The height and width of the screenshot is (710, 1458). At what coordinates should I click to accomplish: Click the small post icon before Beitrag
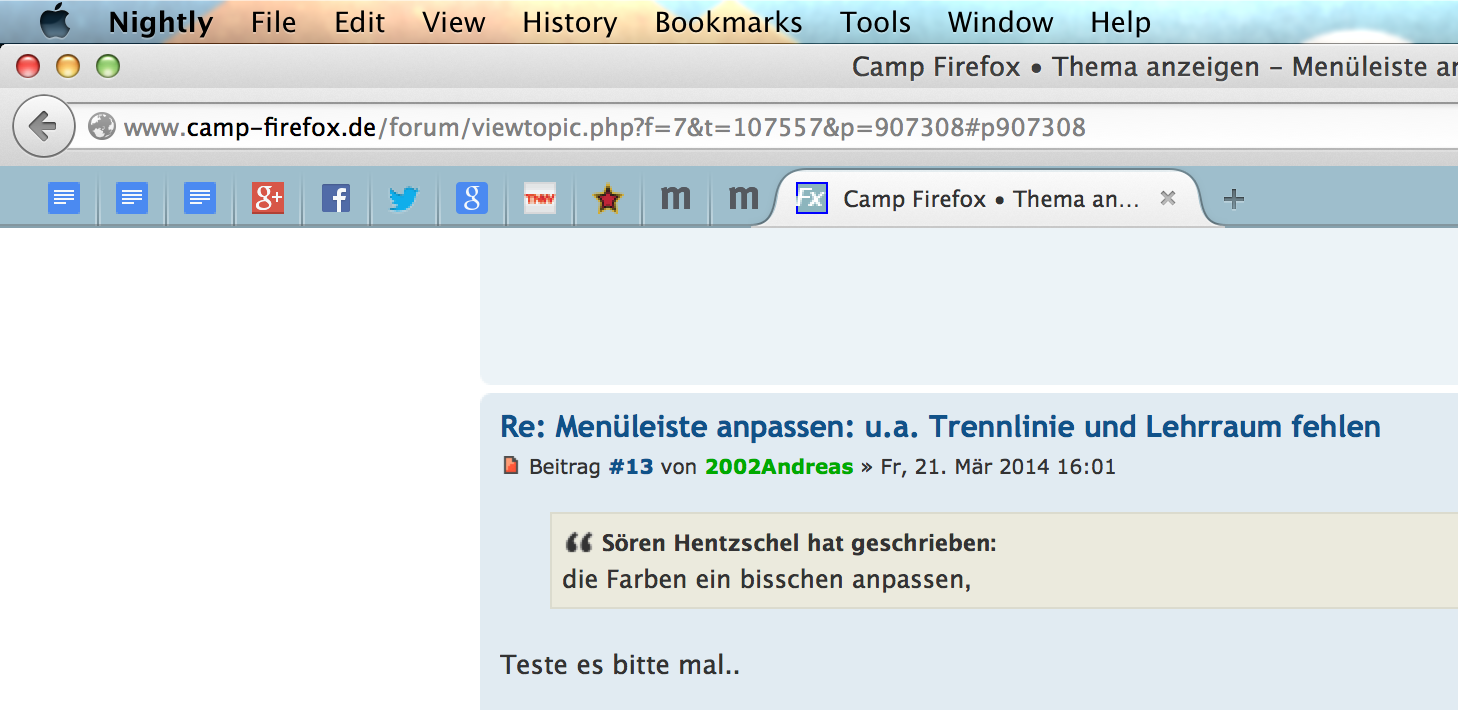511,465
